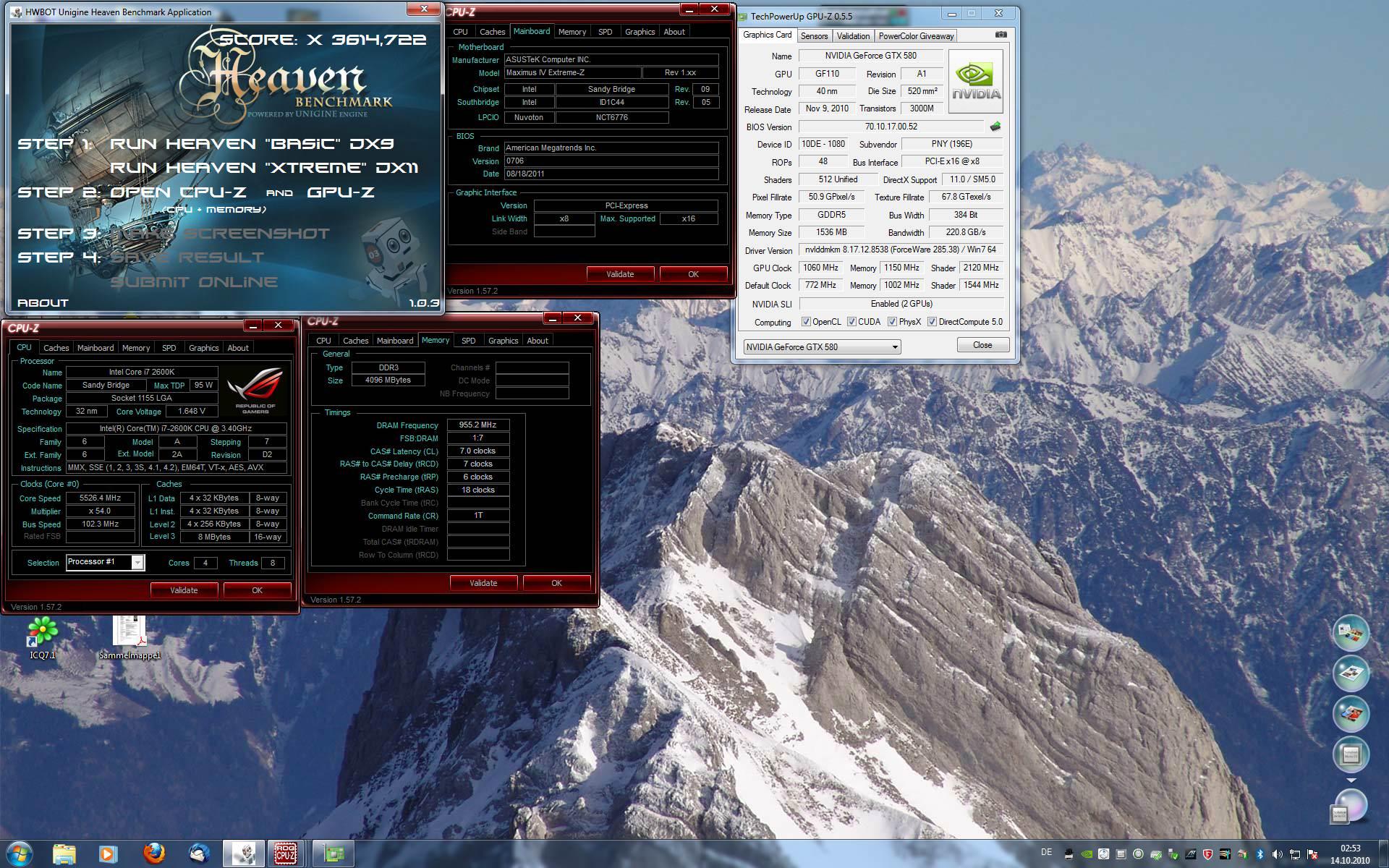Image resolution: width=1389 pixels, height=868 pixels.
Task: Toggle the PhysX checkbox in GPU-Z
Action: pos(892,322)
